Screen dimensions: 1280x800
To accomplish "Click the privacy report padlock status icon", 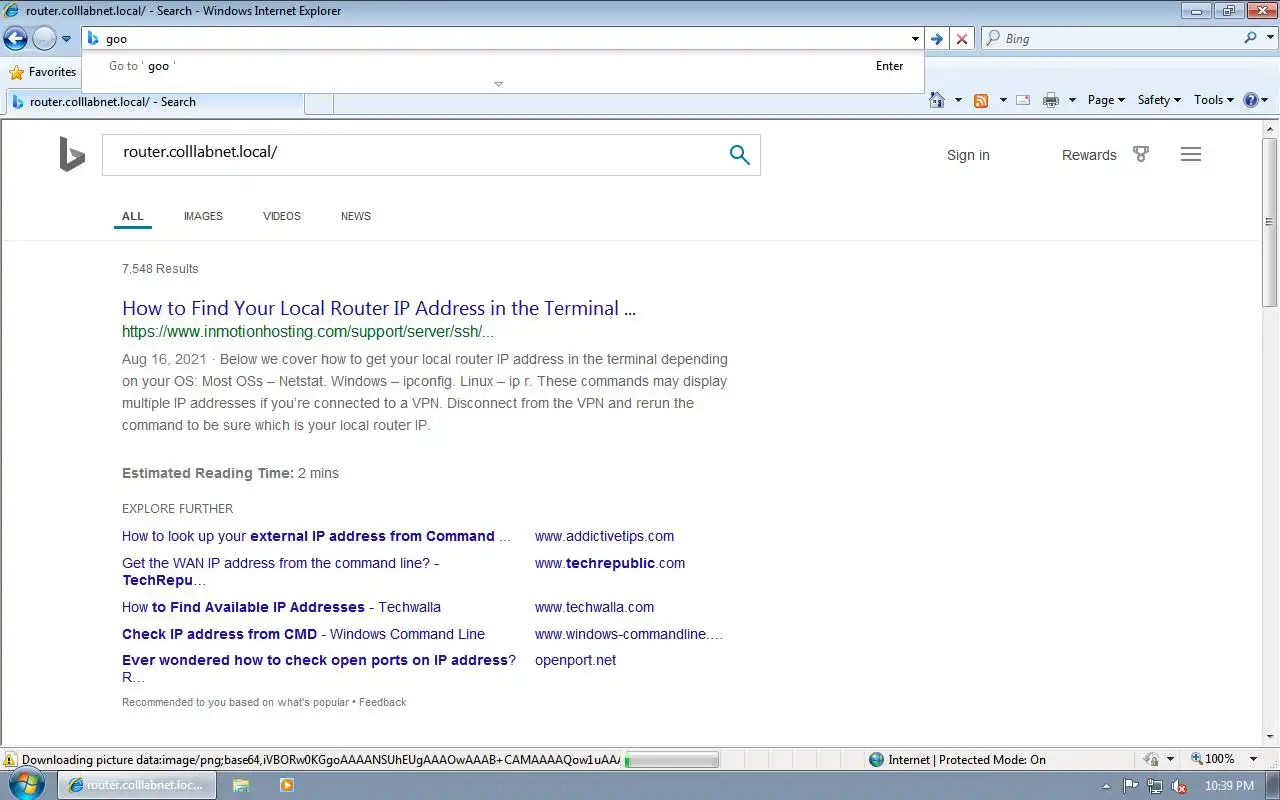I will coord(1151,760).
